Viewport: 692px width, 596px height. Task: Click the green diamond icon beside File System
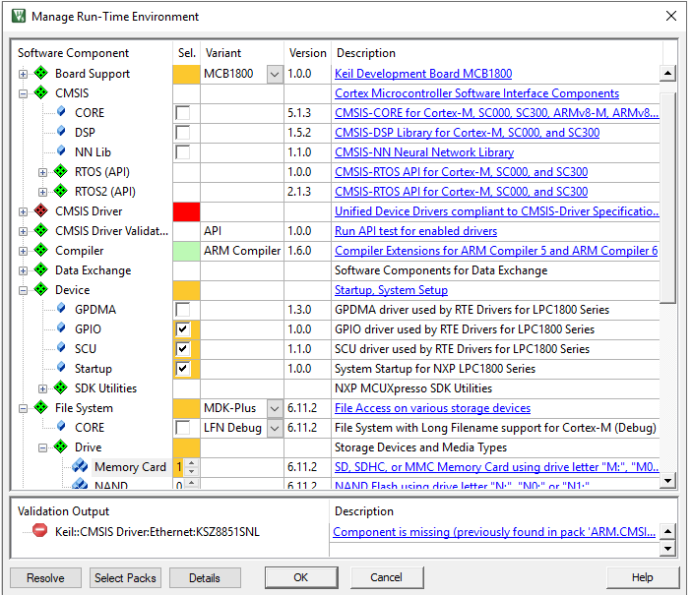41,408
